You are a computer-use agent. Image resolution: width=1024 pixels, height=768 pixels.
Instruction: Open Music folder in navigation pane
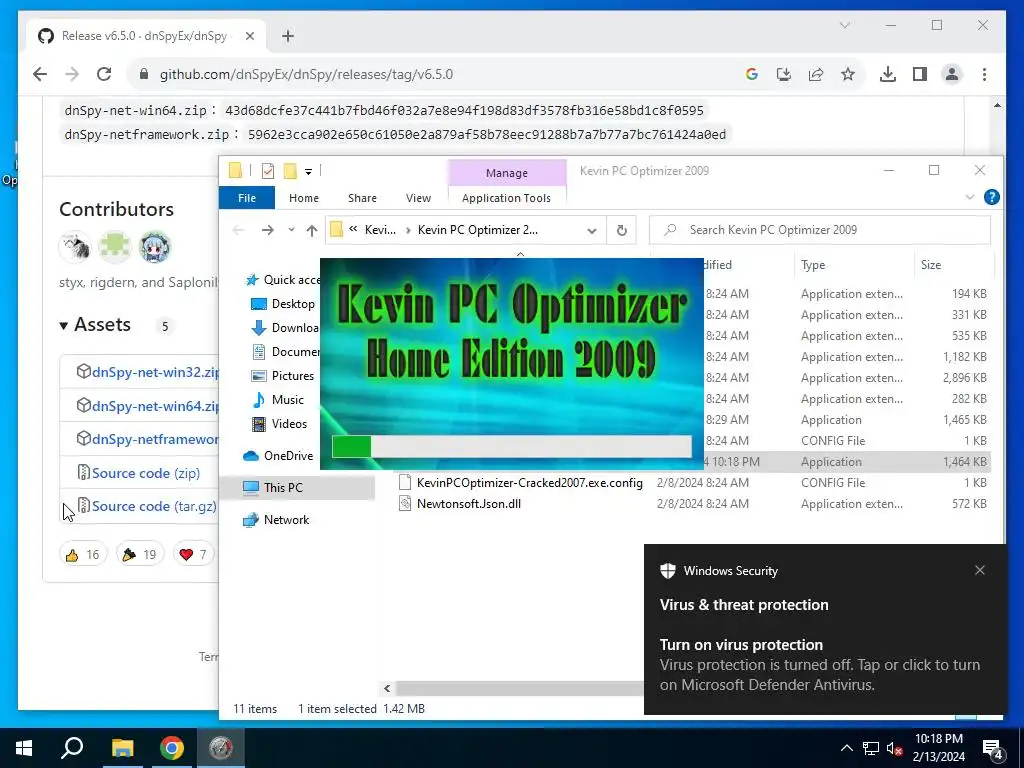287,400
